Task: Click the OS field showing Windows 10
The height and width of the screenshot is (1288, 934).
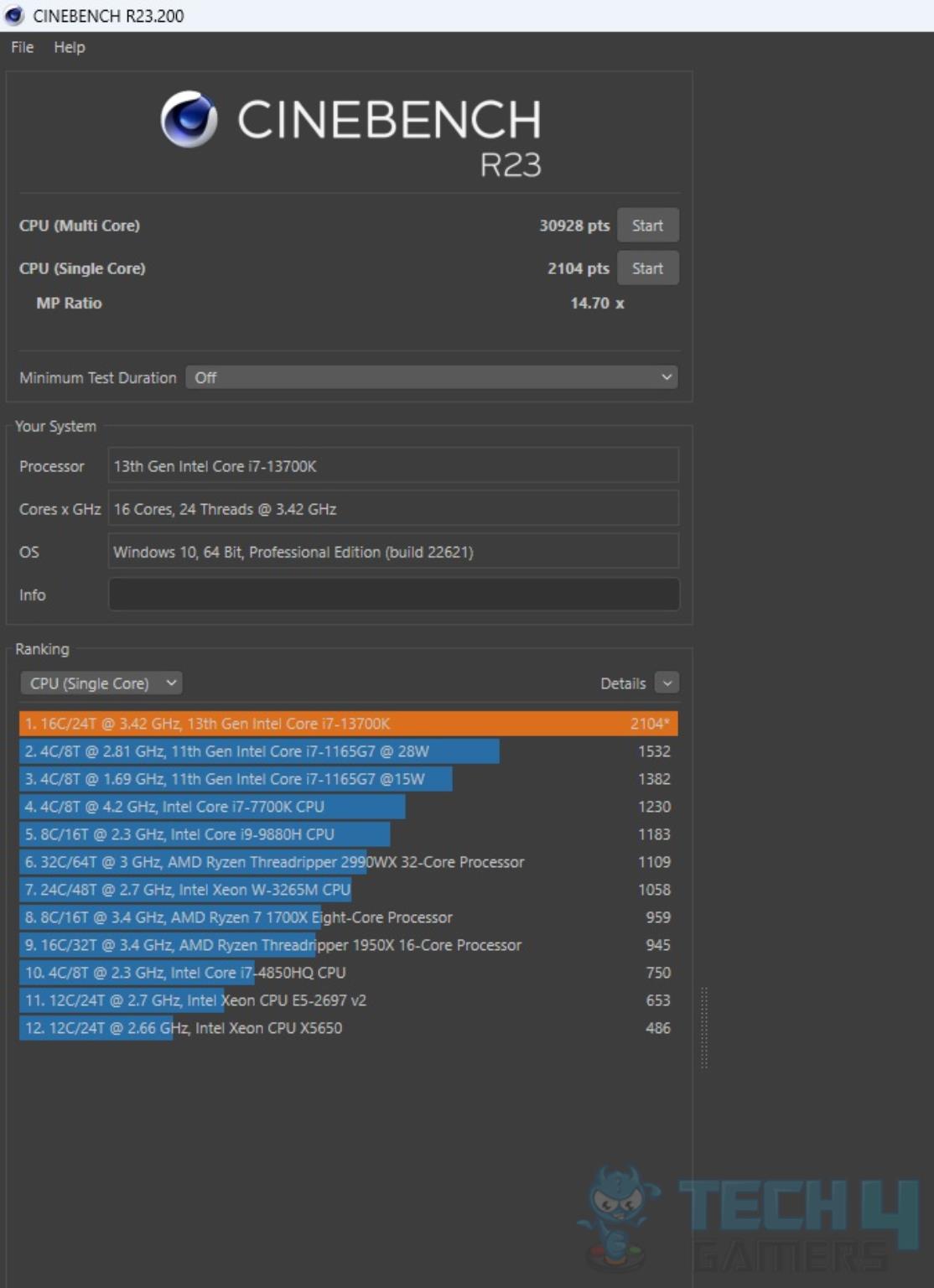Action: (393, 552)
